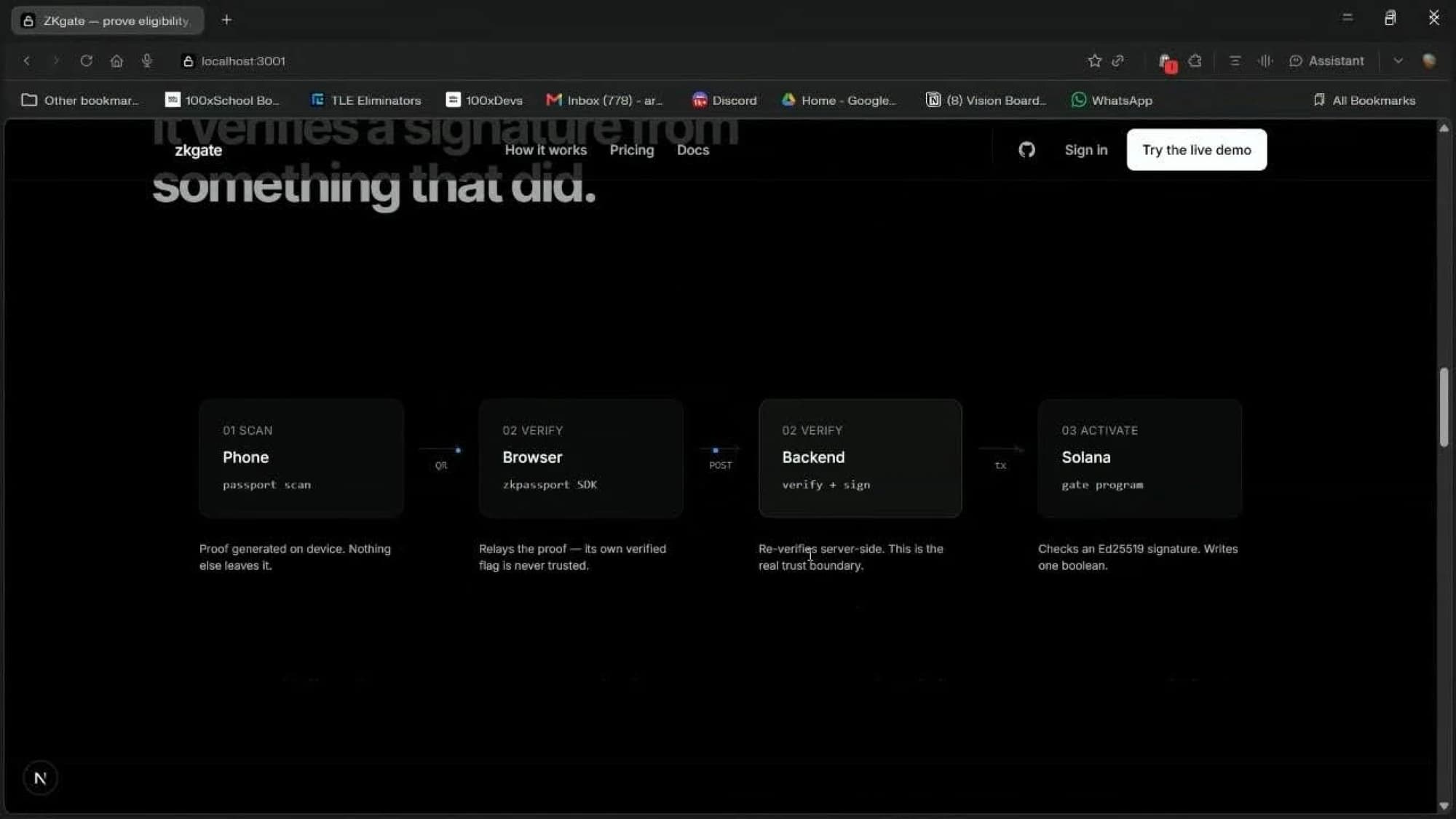
Task: Open the Next.js dev tools N badge
Action: point(40,778)
